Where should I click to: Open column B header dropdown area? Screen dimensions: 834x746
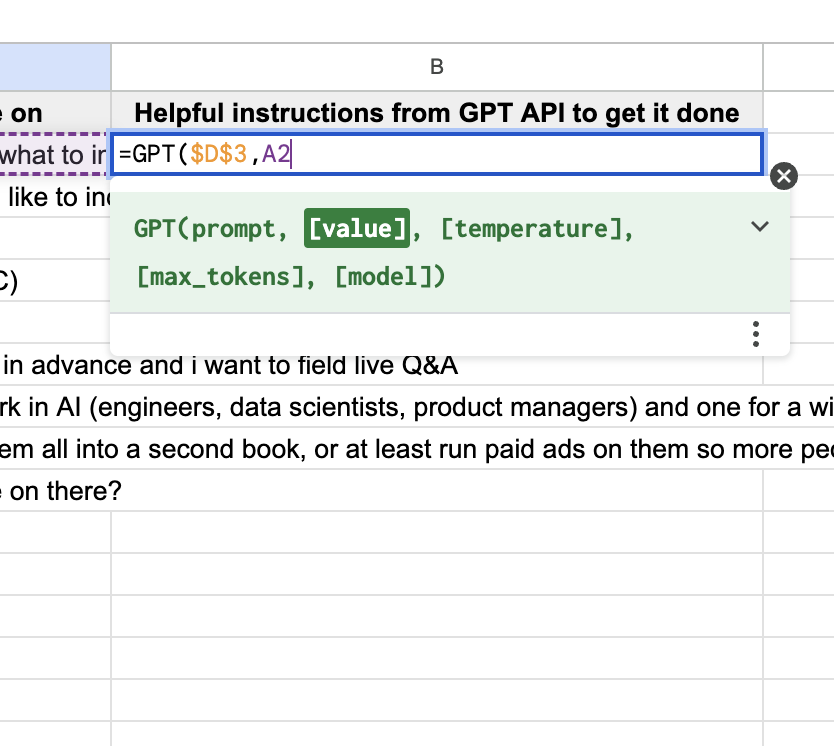[435, 67]
